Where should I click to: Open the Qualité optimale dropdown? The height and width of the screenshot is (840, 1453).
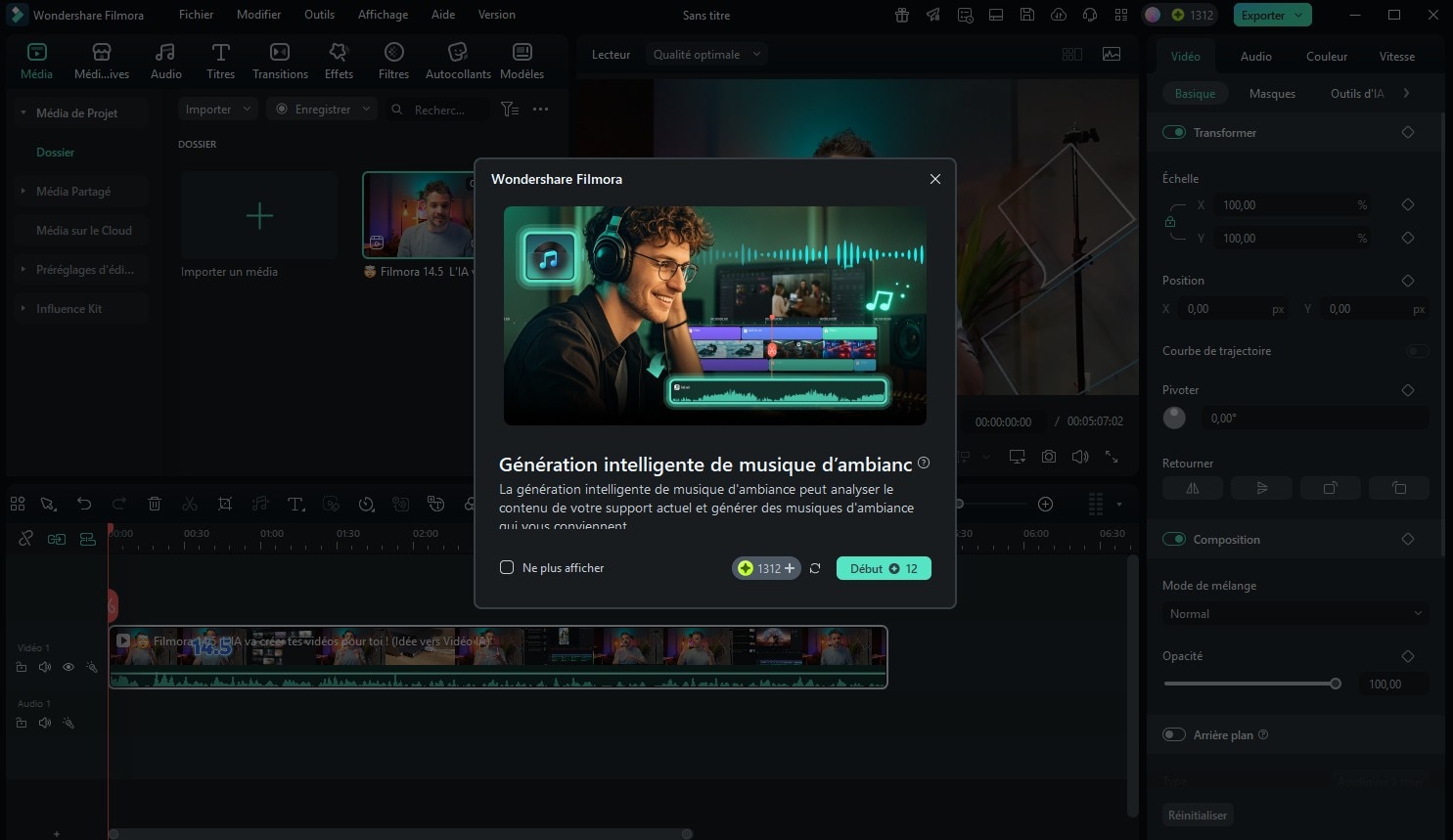(706, 55)
